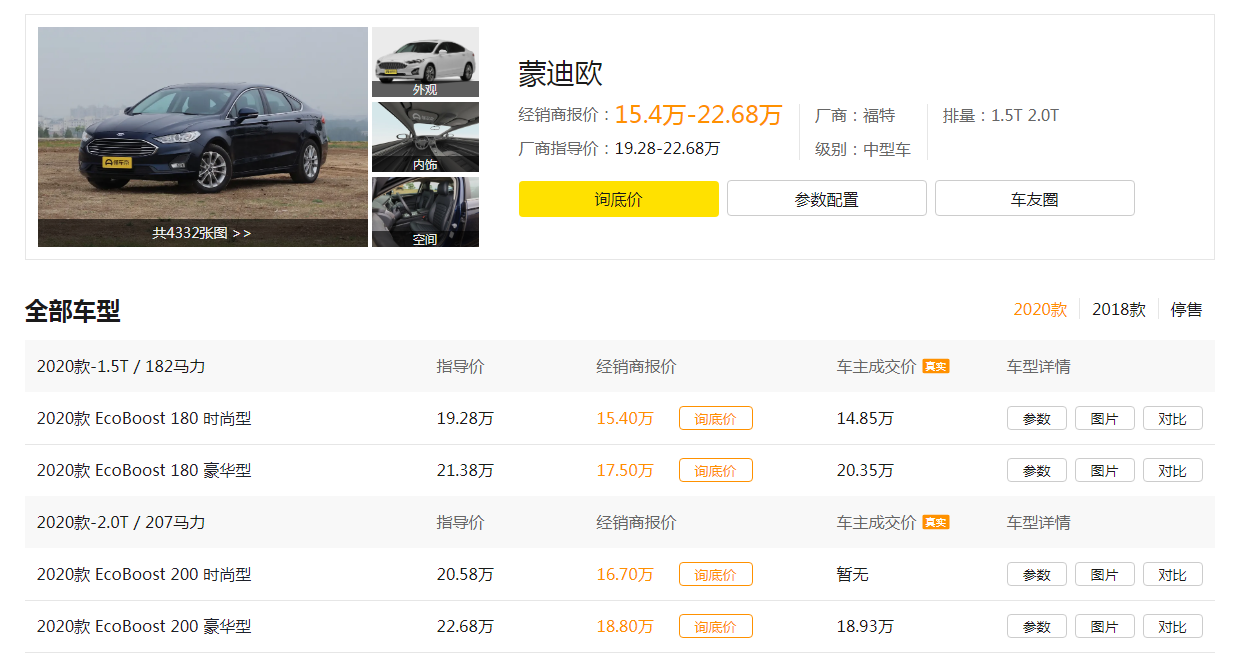Open 参数 for EcoBoost 200 豪华型
Screen dimensions: 1236x668
coord(1037,626)
